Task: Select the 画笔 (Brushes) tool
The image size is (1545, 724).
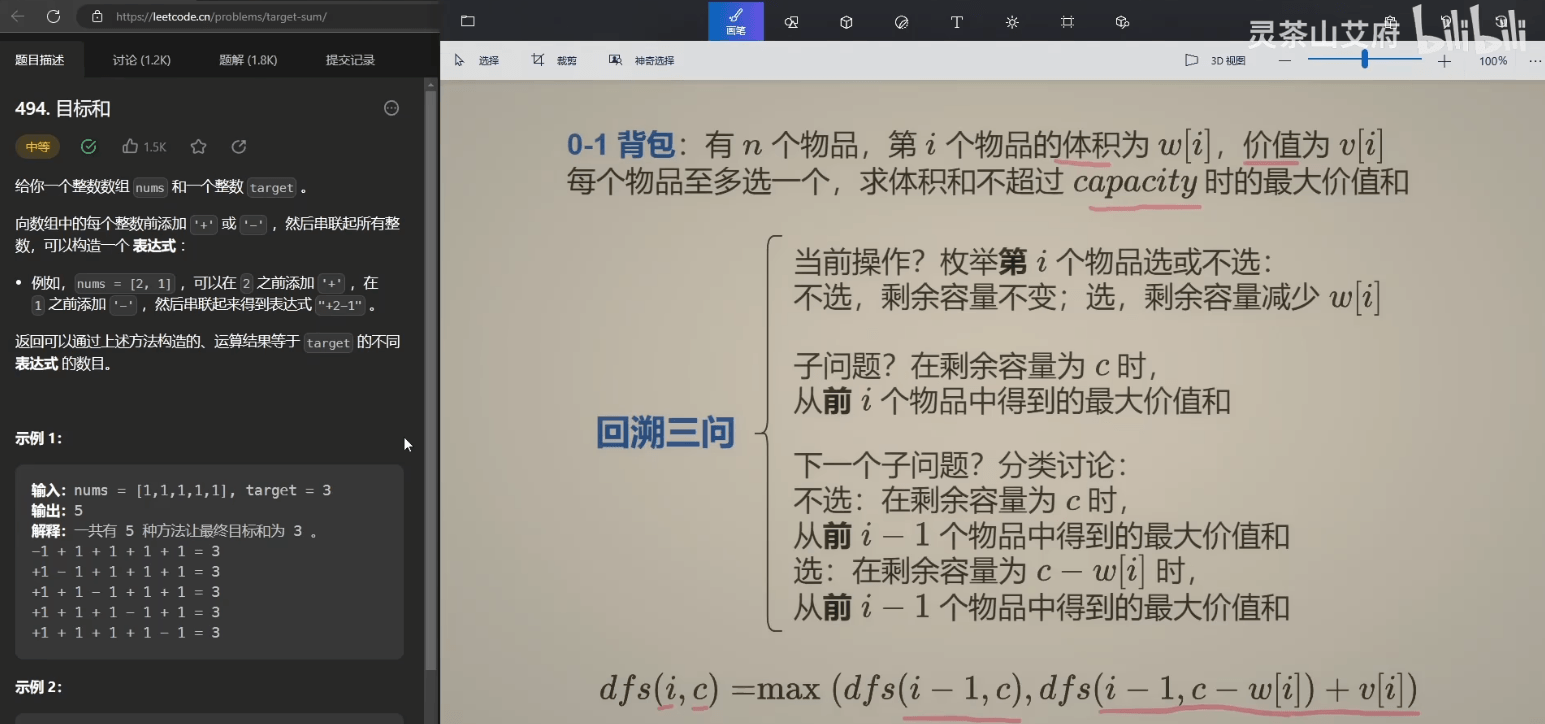Action: tap(736, 22)
